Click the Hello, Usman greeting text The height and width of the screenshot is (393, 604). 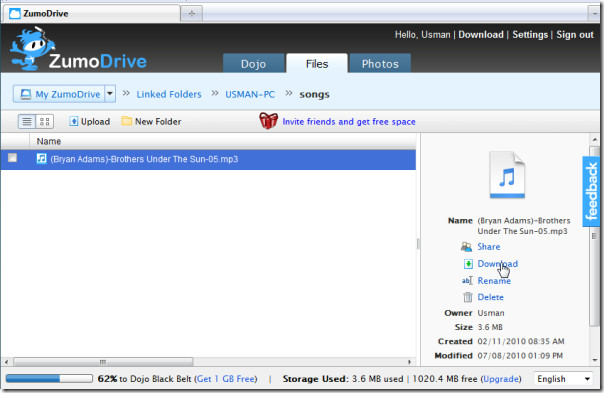(422, 35)
